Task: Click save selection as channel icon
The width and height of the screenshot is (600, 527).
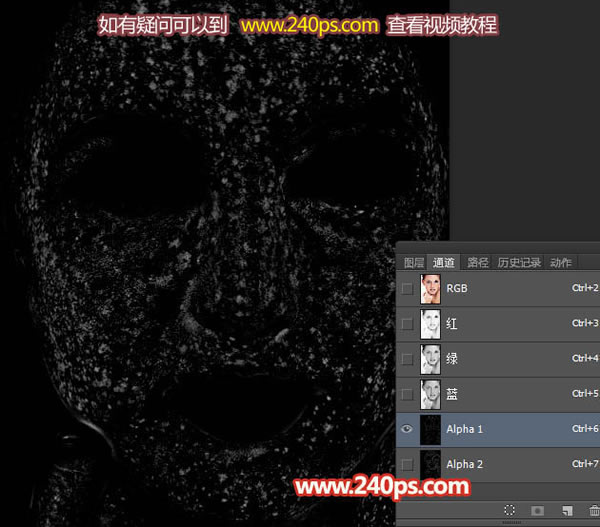Action: (537, 511)
